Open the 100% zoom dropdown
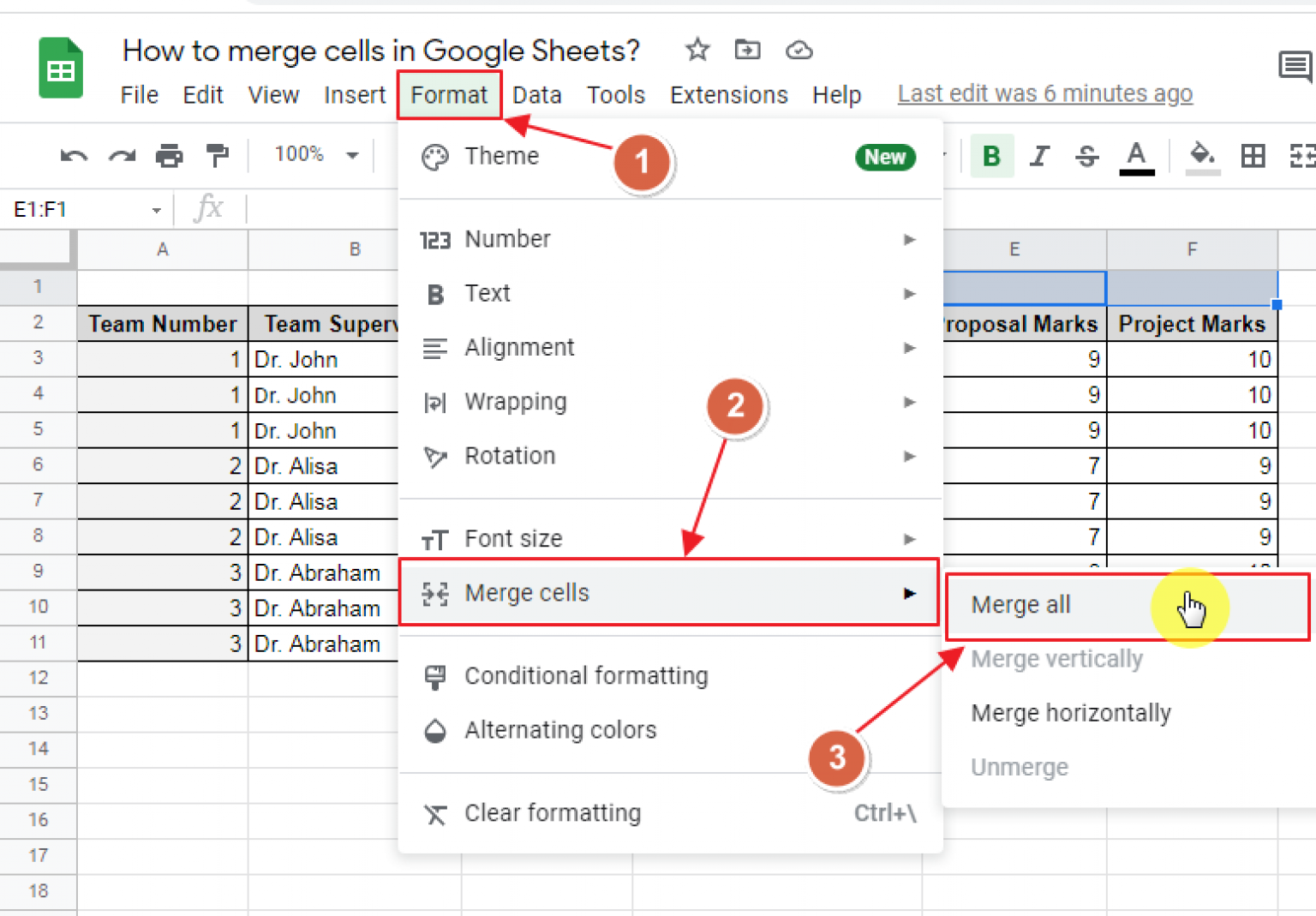The width and height of the screenshot is (1316, 916). (x=315, y=154)
